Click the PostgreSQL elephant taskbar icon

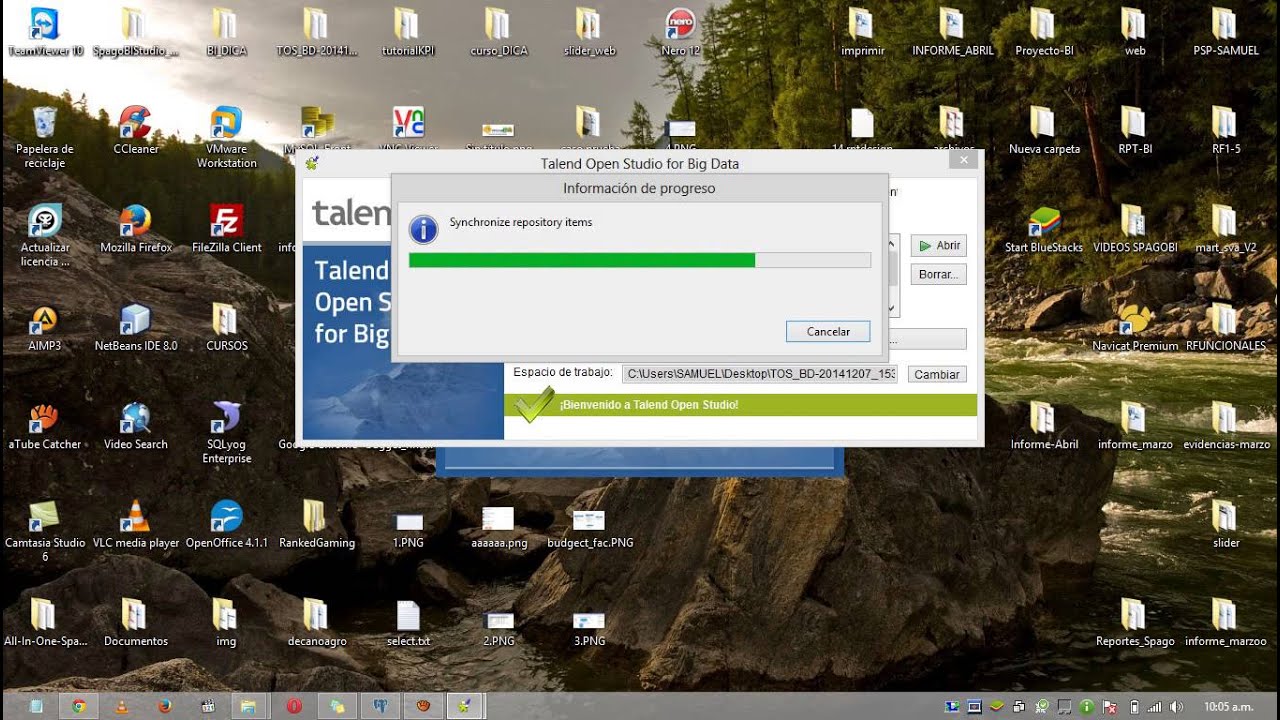[x=380, y=706]
